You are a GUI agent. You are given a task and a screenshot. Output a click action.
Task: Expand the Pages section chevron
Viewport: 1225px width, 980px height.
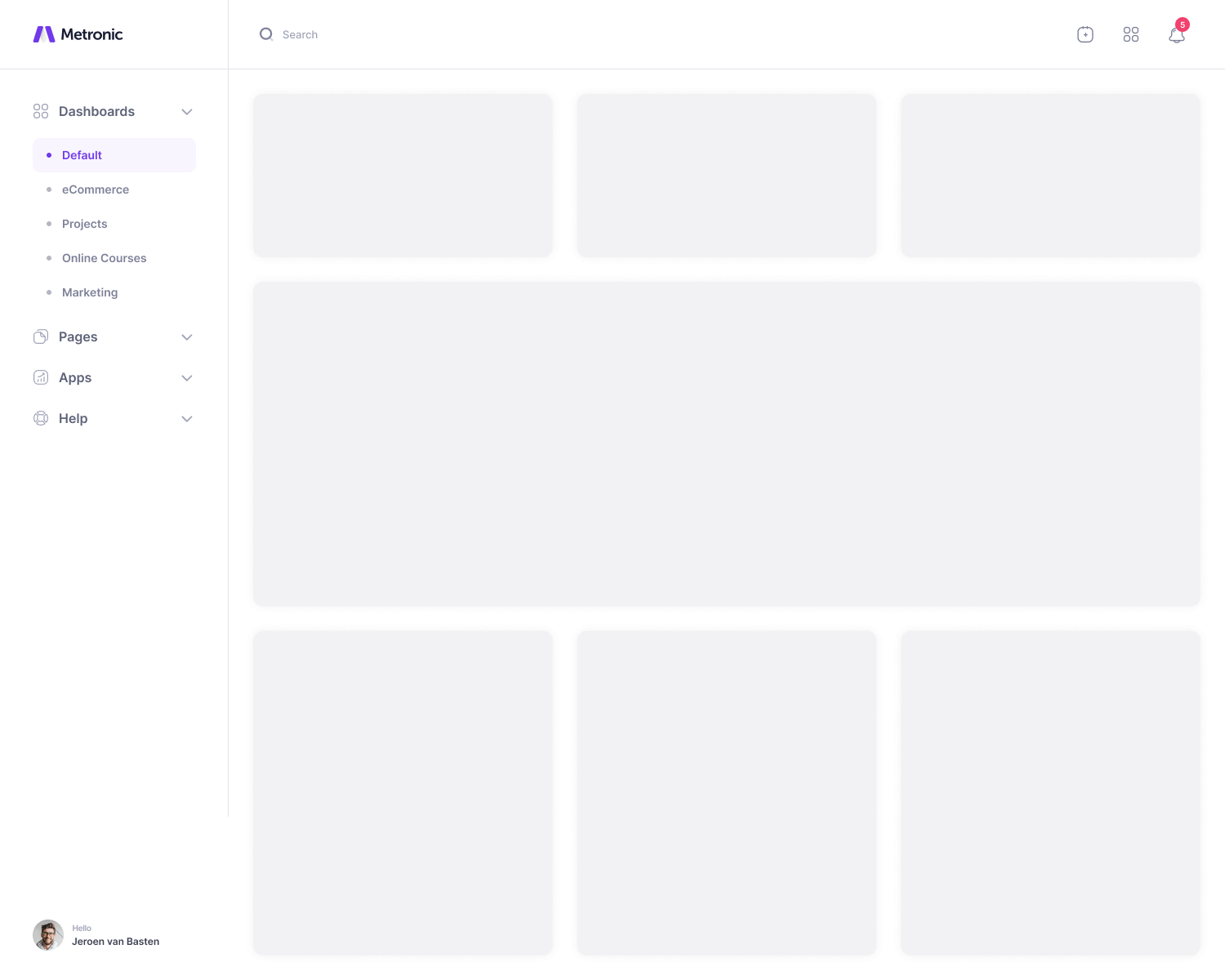(187, 337)
